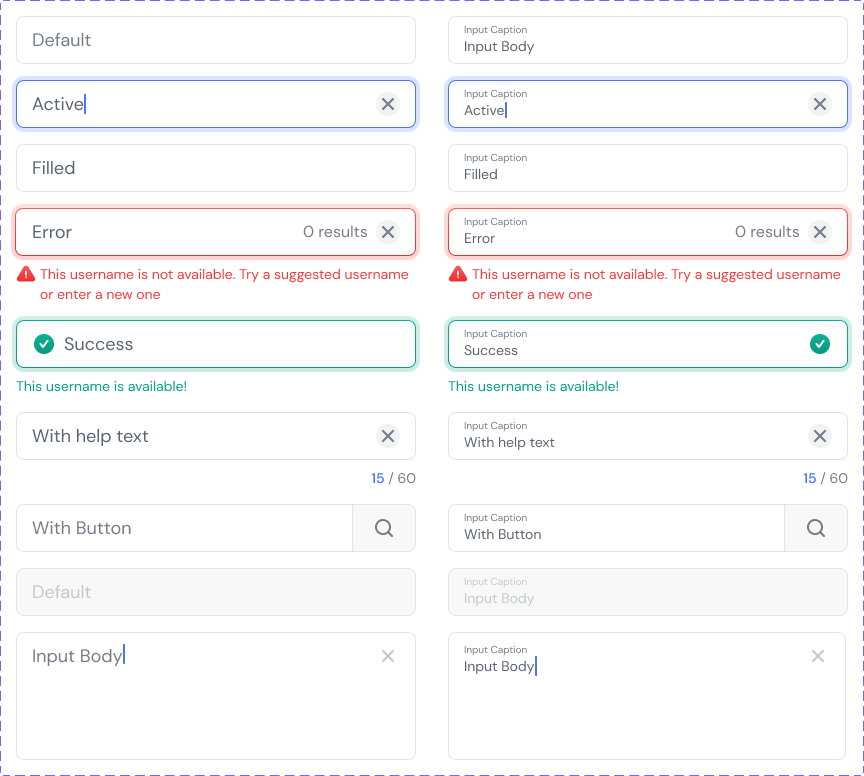Click the X icon in the captioned Error input
This screenshot has height=776, width=864.
(x=820, y=232)
